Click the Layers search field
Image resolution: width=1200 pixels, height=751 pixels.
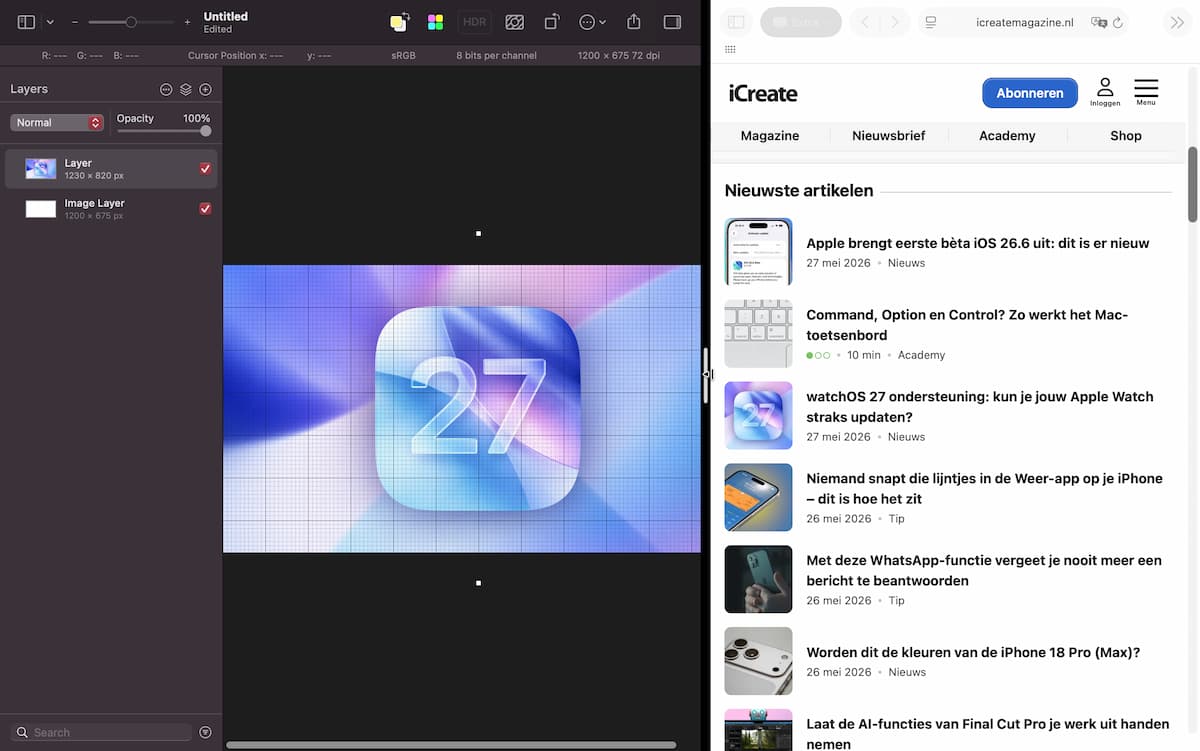tap(103, 732)
